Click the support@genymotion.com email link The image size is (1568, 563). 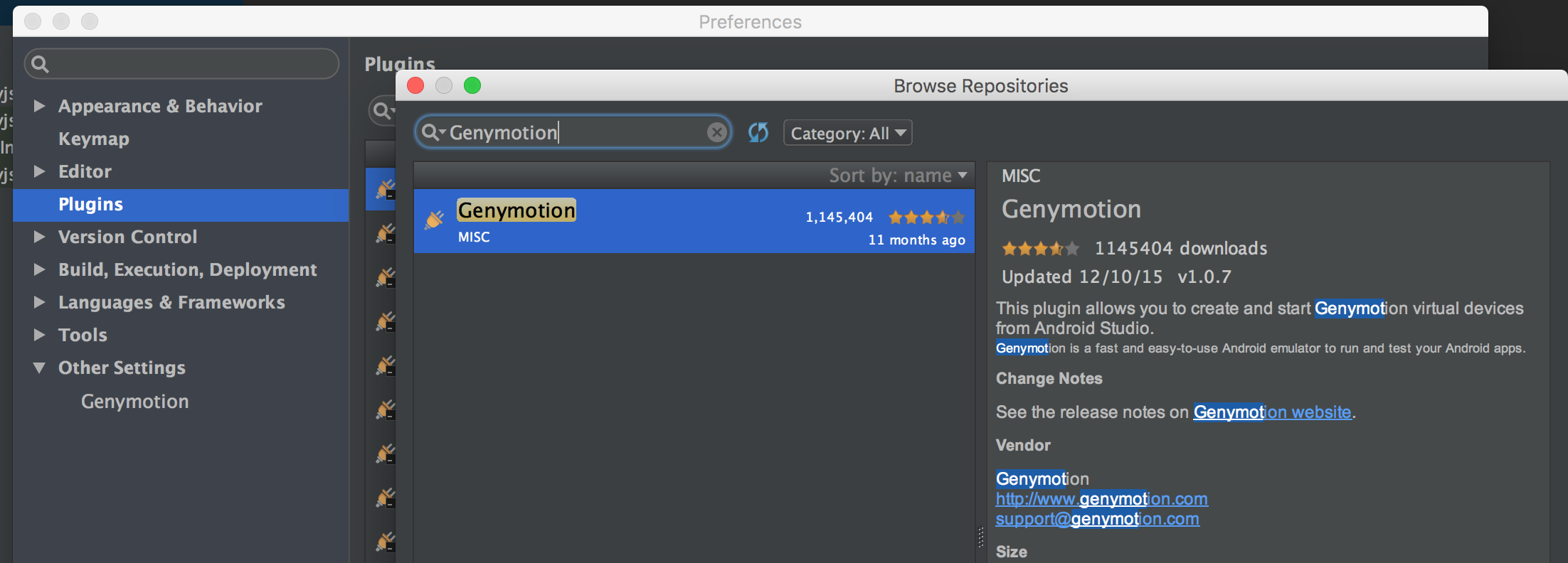point(1097,519)
